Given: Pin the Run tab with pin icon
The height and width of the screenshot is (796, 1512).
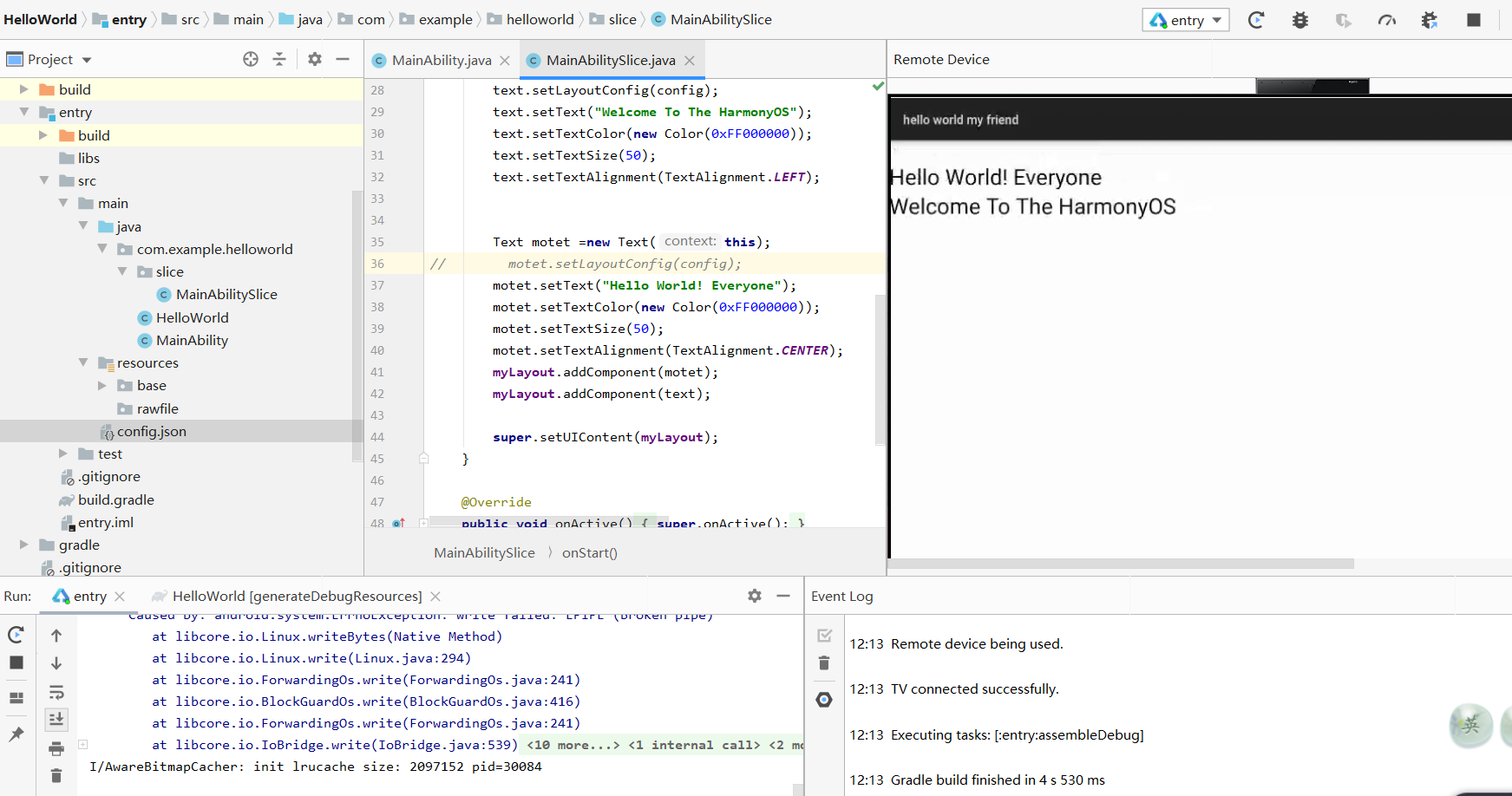Looking at the screenshot, I should point(16,734).
